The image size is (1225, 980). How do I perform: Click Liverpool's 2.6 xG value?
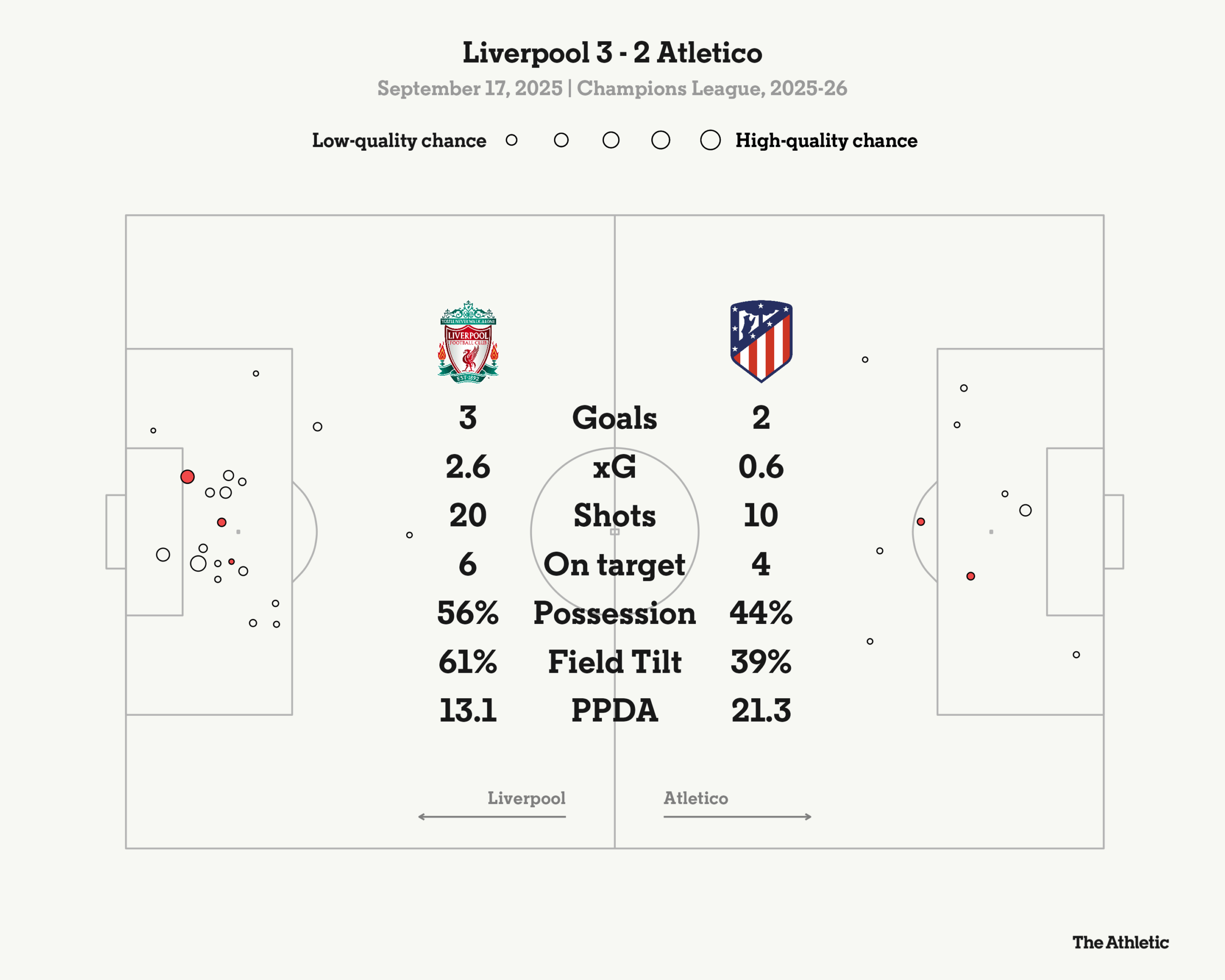pyautogui.click(x=468, y=467)
